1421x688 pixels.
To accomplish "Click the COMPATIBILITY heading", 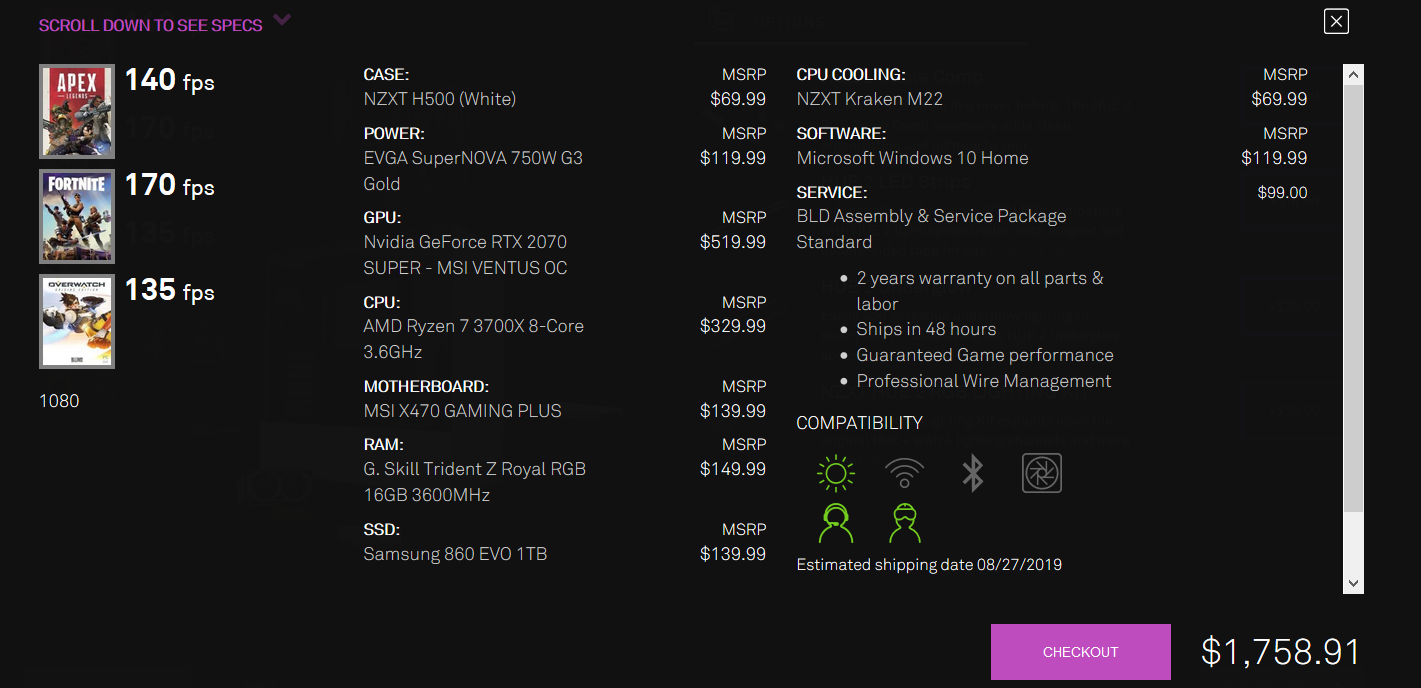I will [860, 423].
